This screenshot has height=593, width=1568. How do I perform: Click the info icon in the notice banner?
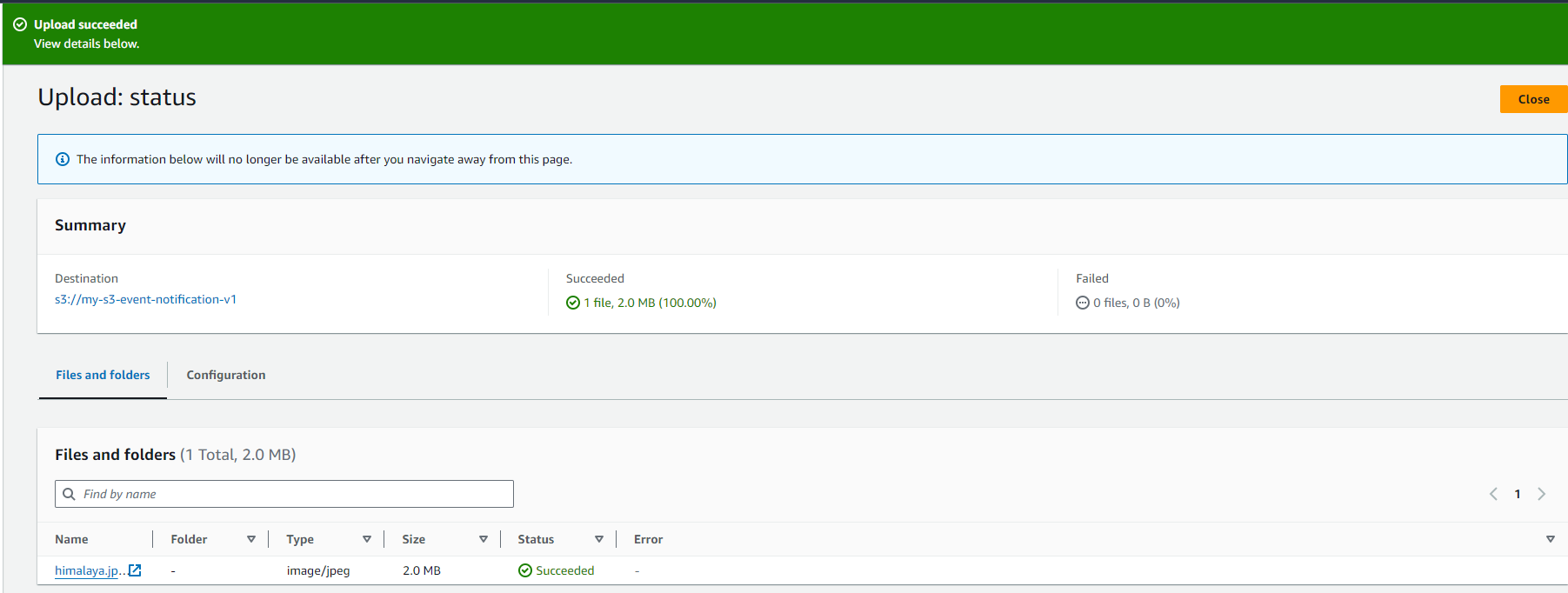tap(63, 159)
